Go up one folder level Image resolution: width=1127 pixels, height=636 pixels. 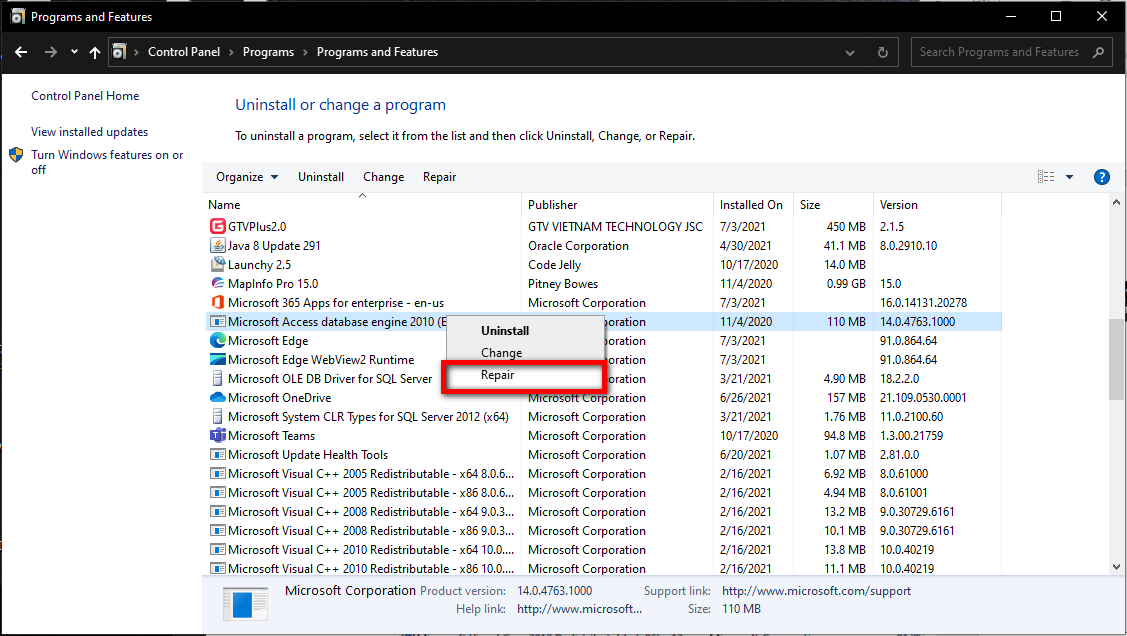tap(95, 52)
